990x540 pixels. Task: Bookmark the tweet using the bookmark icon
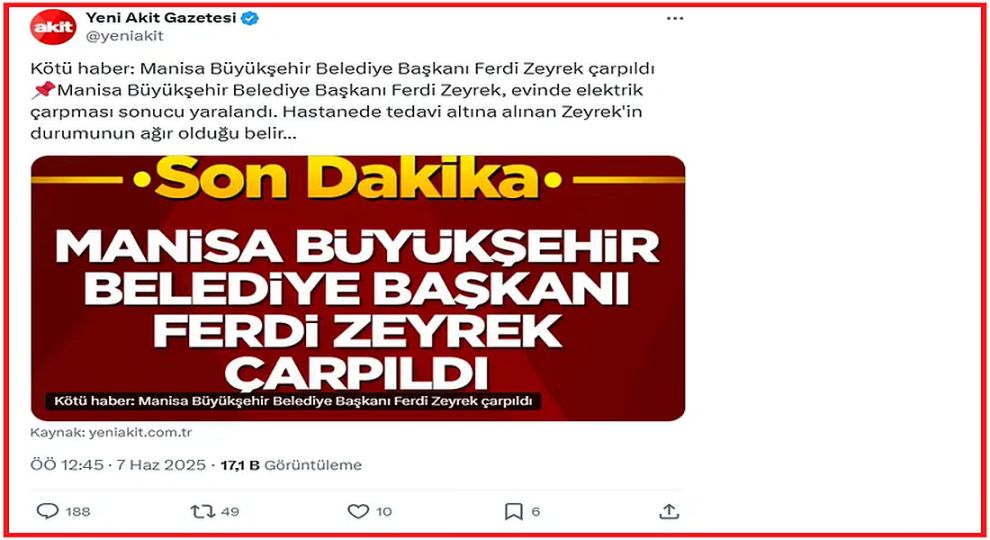(514, 511)
